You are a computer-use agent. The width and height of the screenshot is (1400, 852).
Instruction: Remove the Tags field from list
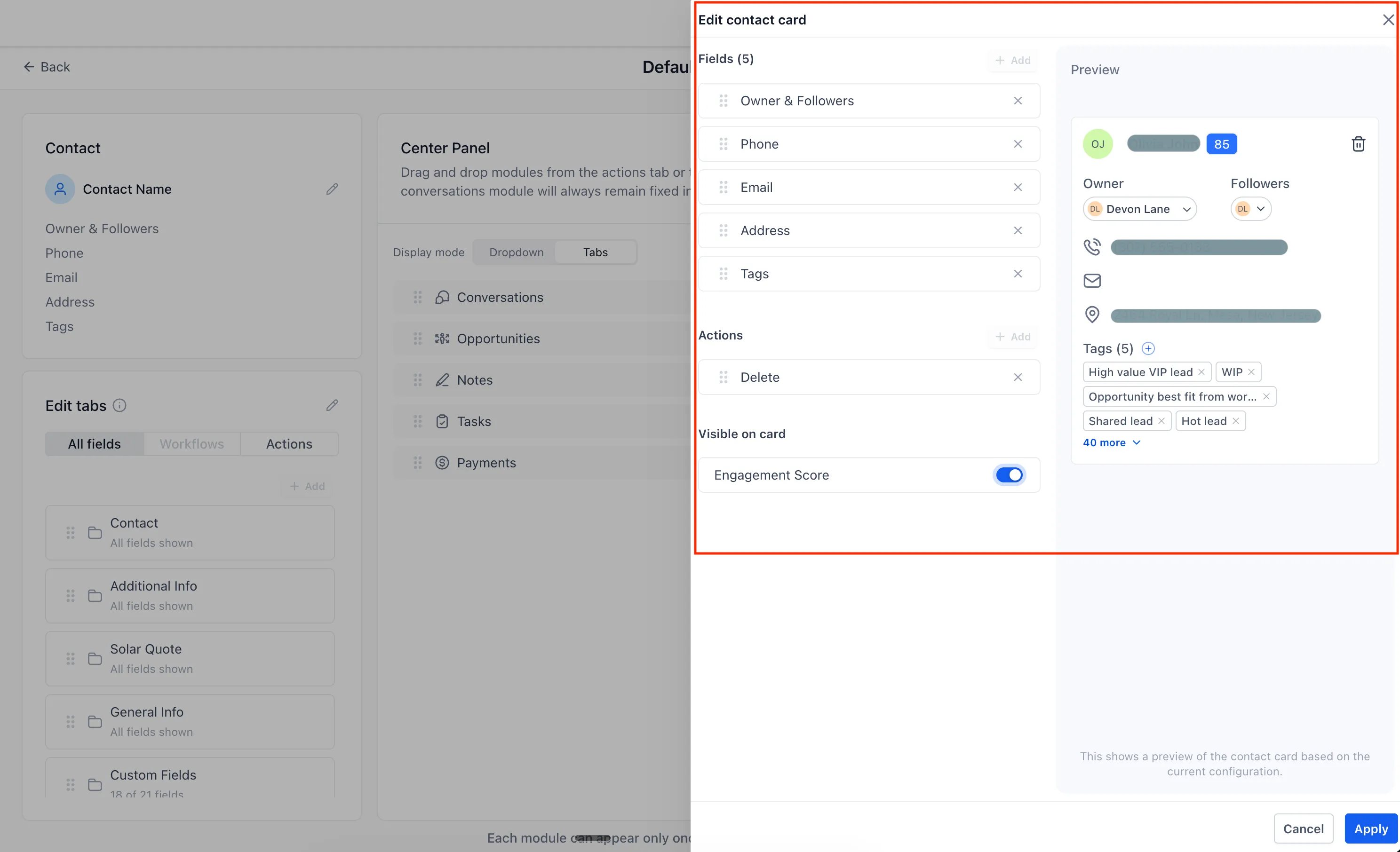(1018, 274)
